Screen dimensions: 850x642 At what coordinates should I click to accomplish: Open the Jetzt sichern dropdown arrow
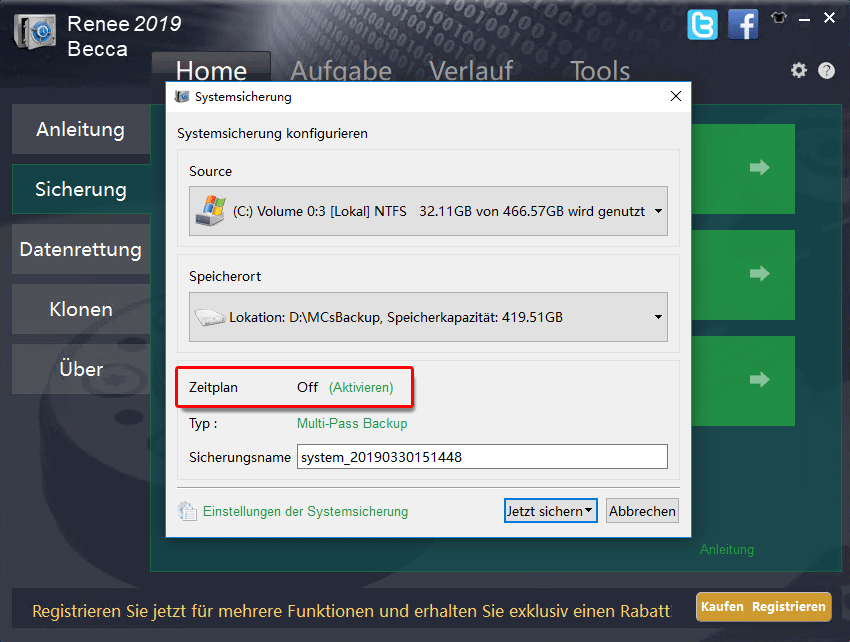(x=588, y=510)
